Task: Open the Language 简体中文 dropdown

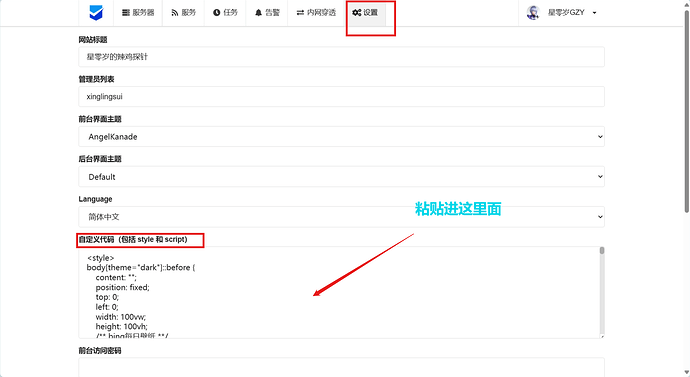Action: point(341,217)
